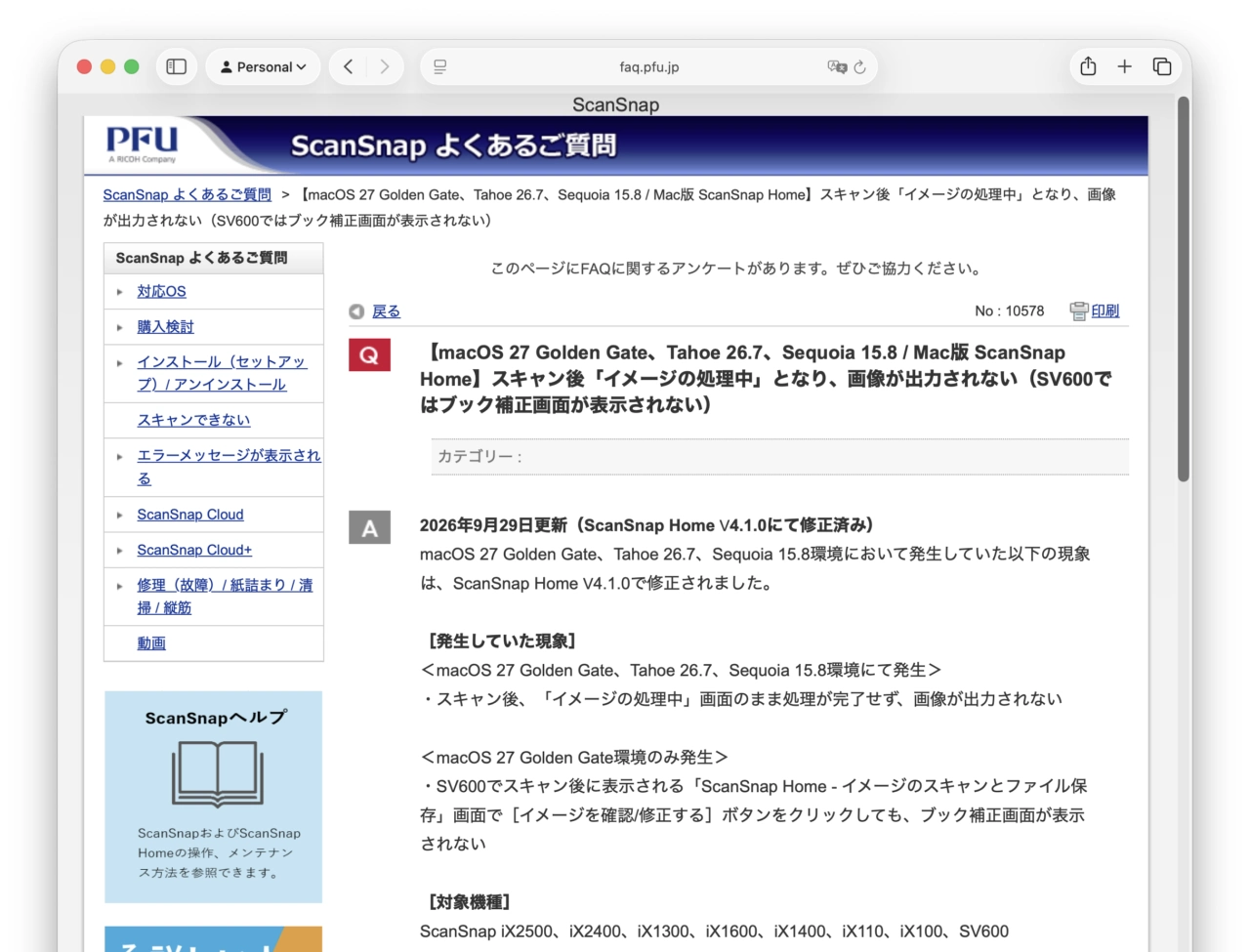
Task: Expand the arrow beside ScanSnap Cloud
Action: coord(119,515)
